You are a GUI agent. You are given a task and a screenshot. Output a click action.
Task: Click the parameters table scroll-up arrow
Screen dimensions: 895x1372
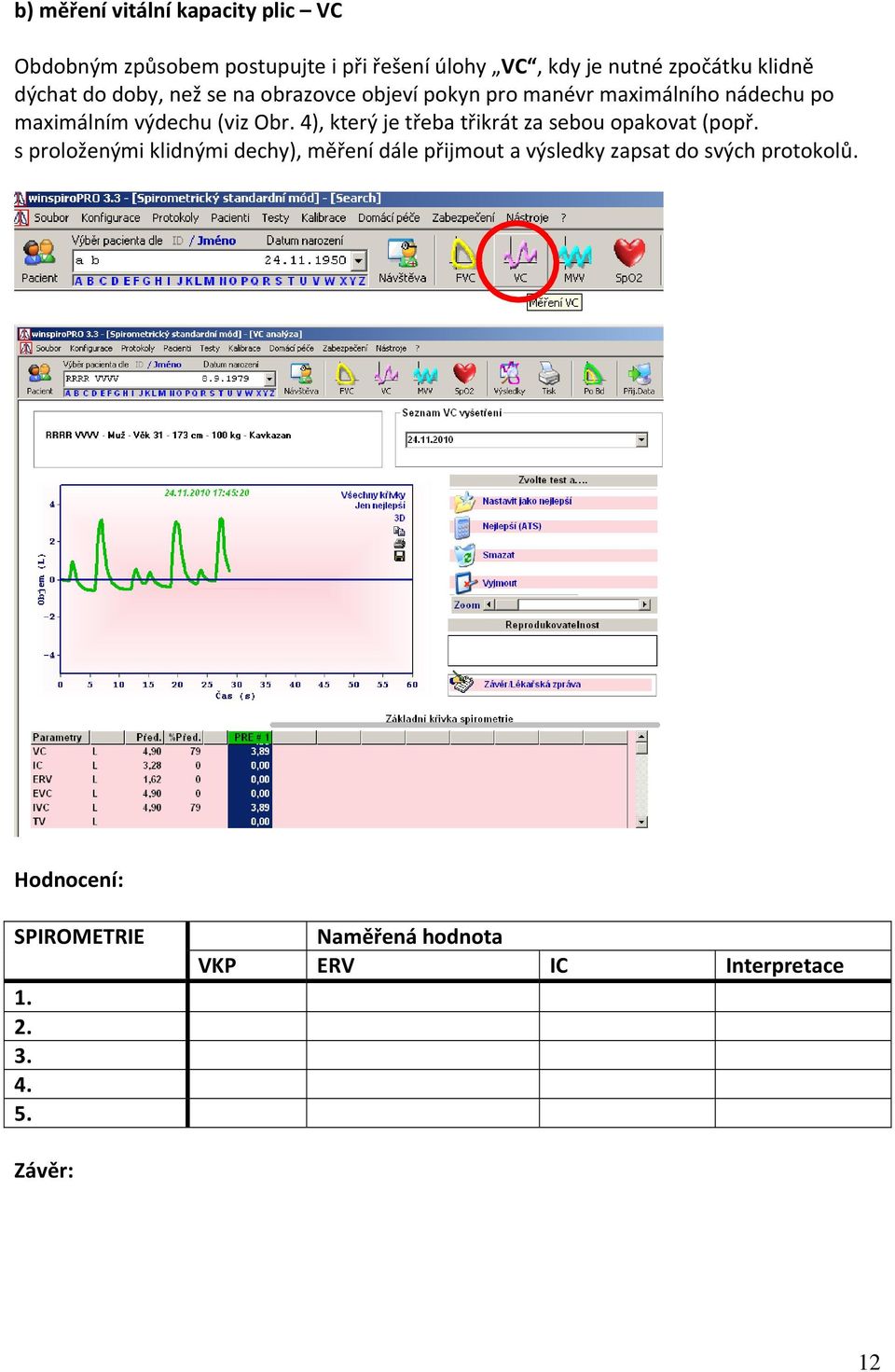[641, 737]
